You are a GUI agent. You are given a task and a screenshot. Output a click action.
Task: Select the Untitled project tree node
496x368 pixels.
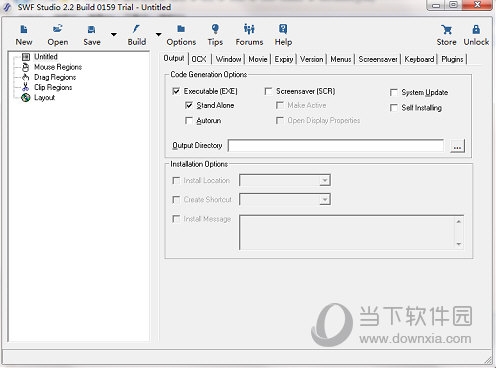[x=46, y=57]
